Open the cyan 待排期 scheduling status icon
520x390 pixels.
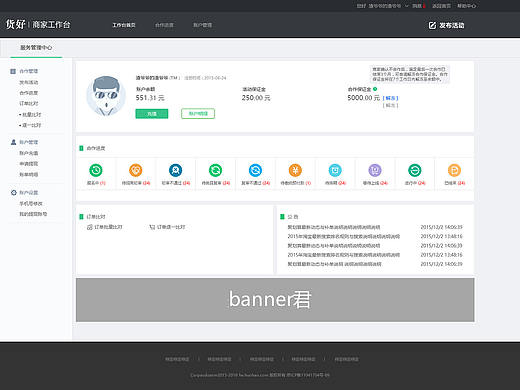(335, 170)
